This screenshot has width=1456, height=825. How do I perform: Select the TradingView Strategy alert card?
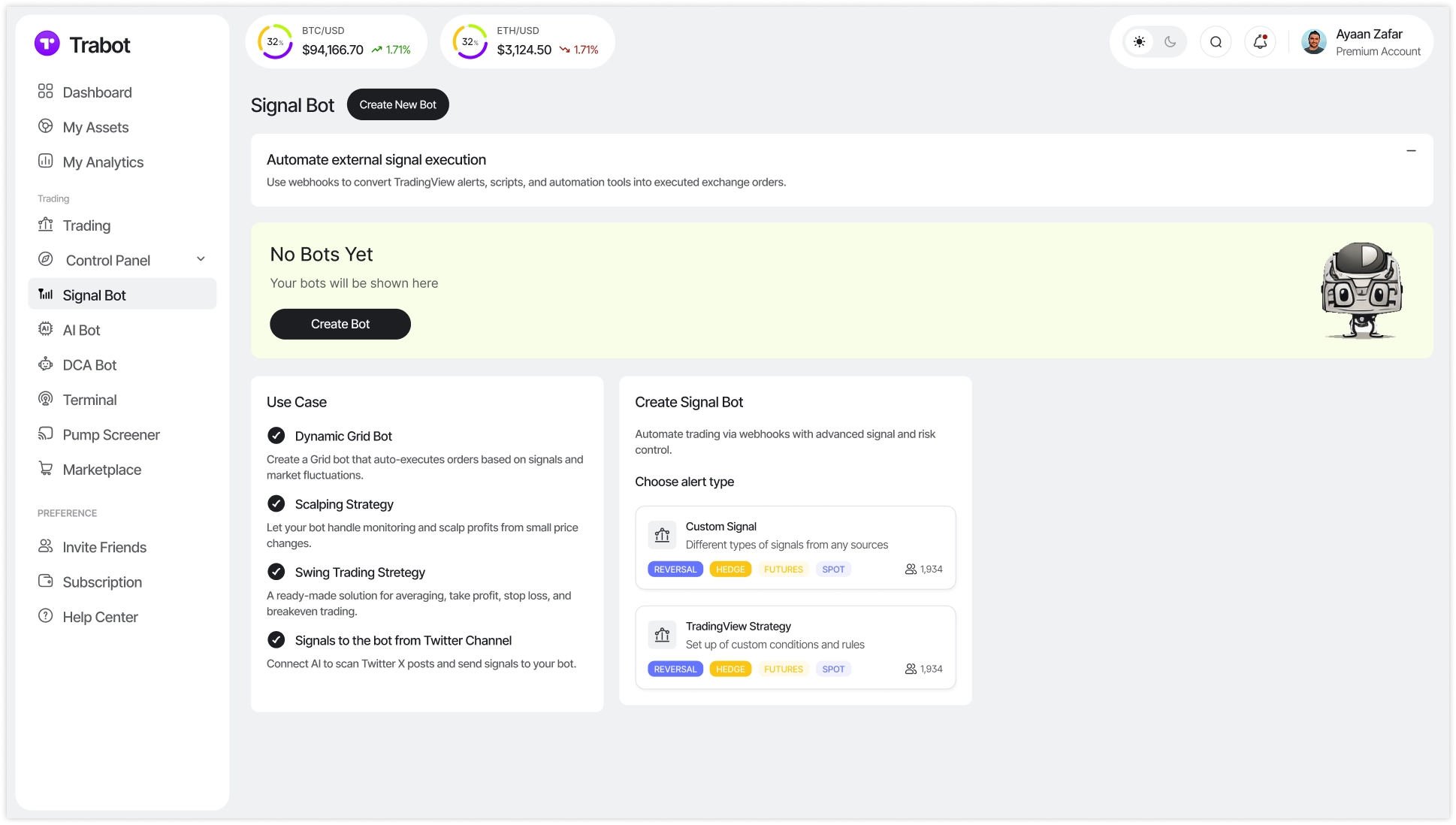point(795,647)
